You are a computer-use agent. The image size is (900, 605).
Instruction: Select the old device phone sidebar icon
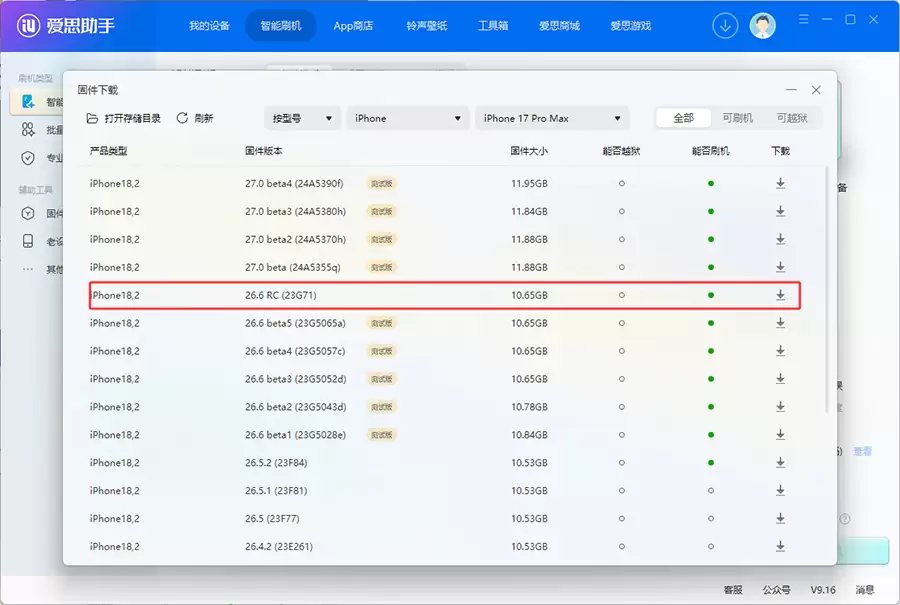(28, 241)
